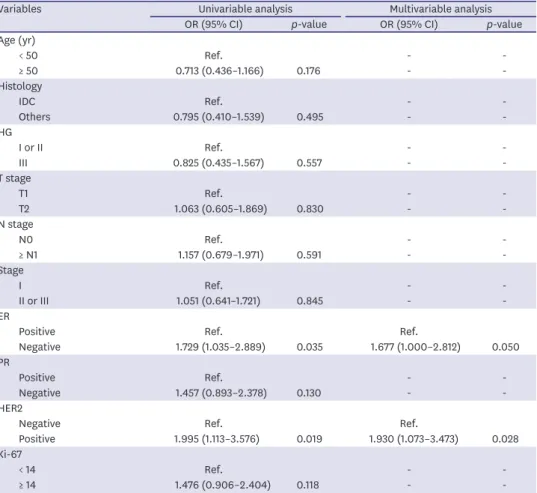Click the '0.713 (0.436–1.166)' cell
The image size is (537, 493).
[220, 71]
